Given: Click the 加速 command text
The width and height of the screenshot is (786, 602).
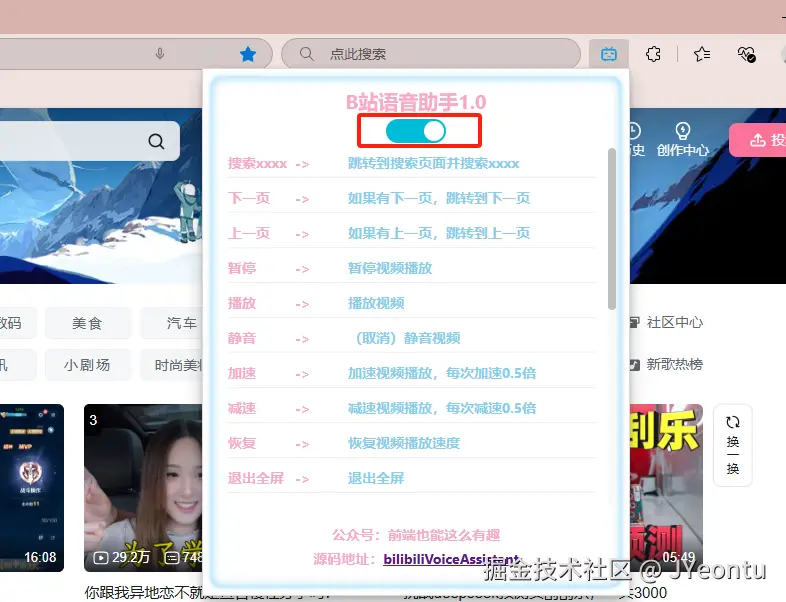Looking at the screenshot, I should (x=242, y=373).
